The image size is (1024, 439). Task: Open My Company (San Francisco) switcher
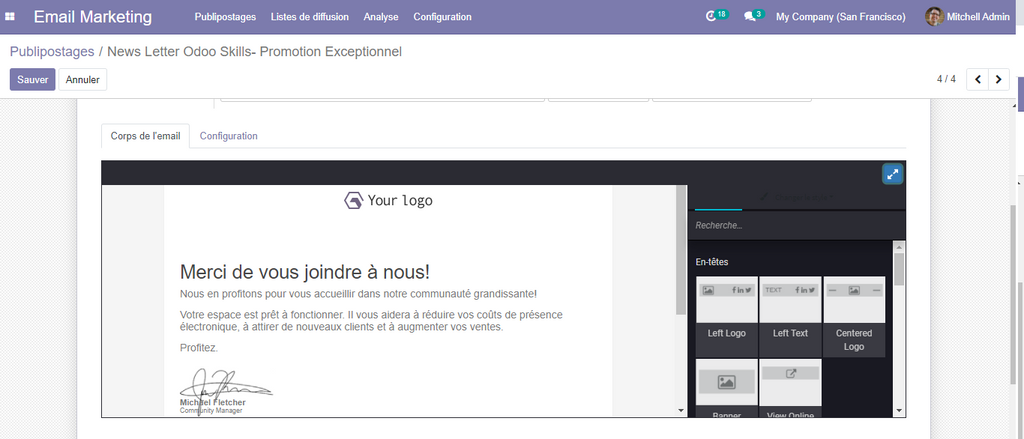pyautogui.click(x=840, y=17)
